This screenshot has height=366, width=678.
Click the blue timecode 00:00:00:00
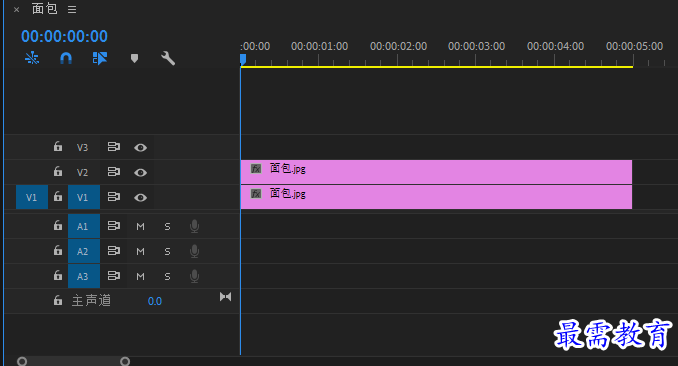(x=64, y=36)
